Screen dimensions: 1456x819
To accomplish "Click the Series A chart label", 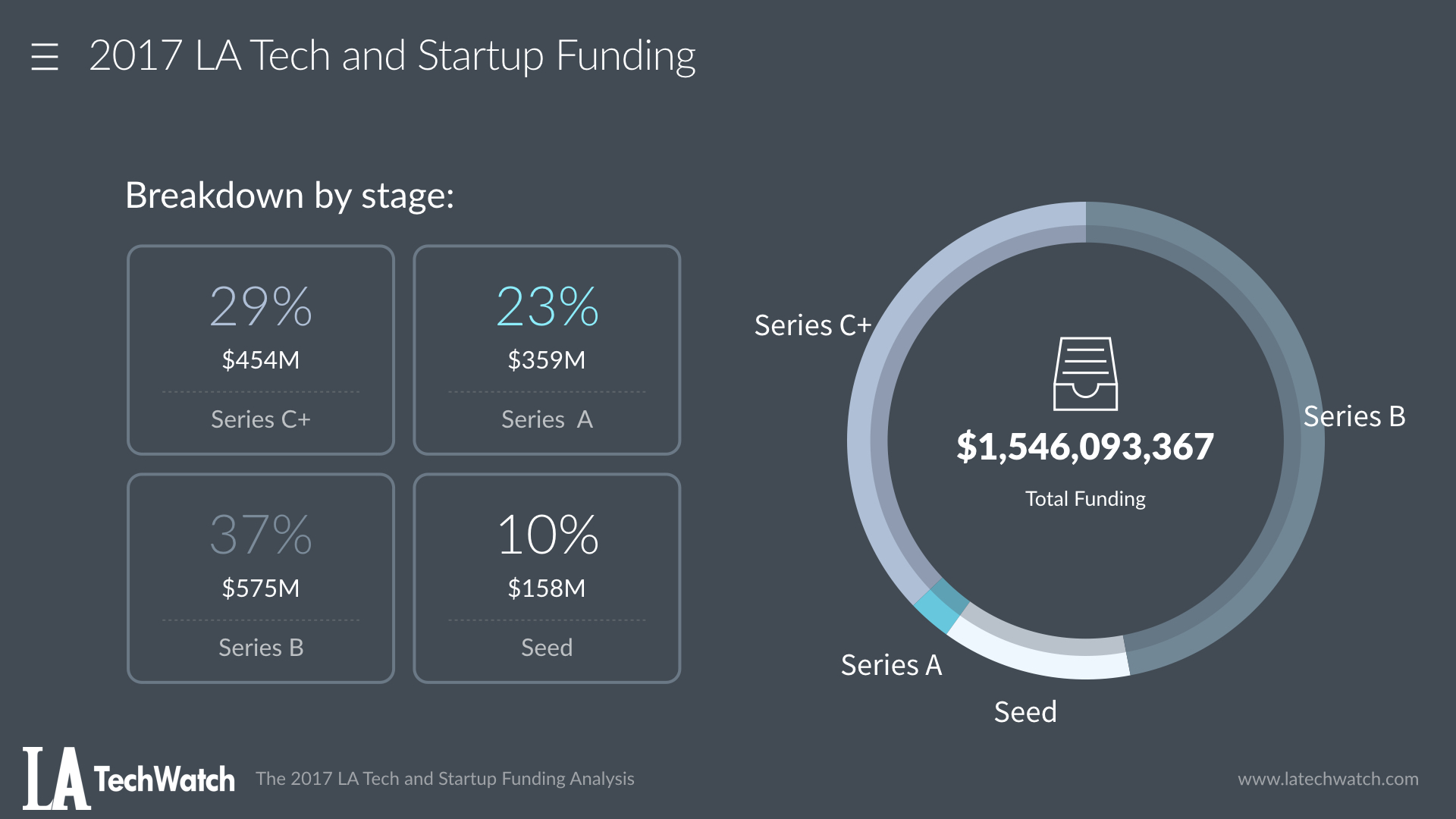I will tap(891, 665).
